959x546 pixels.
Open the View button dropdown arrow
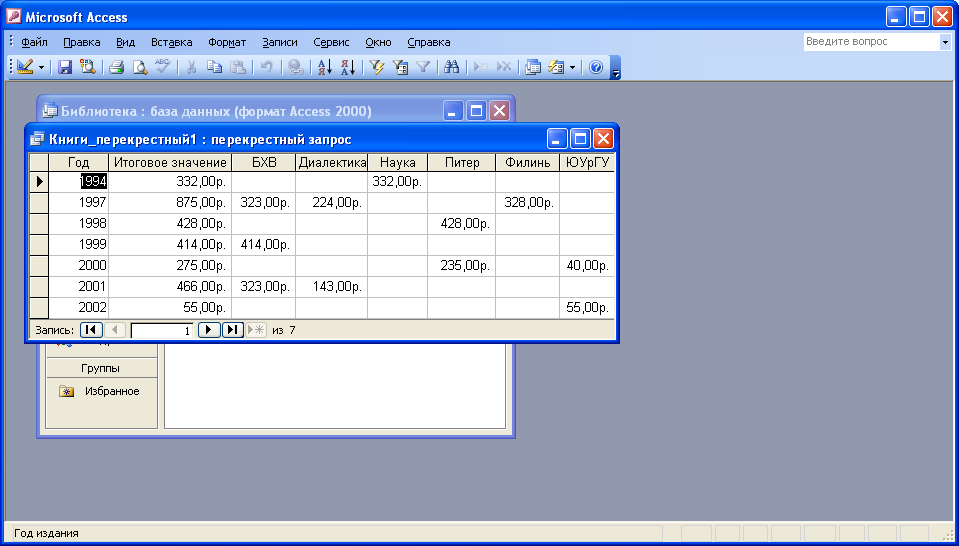41,67
